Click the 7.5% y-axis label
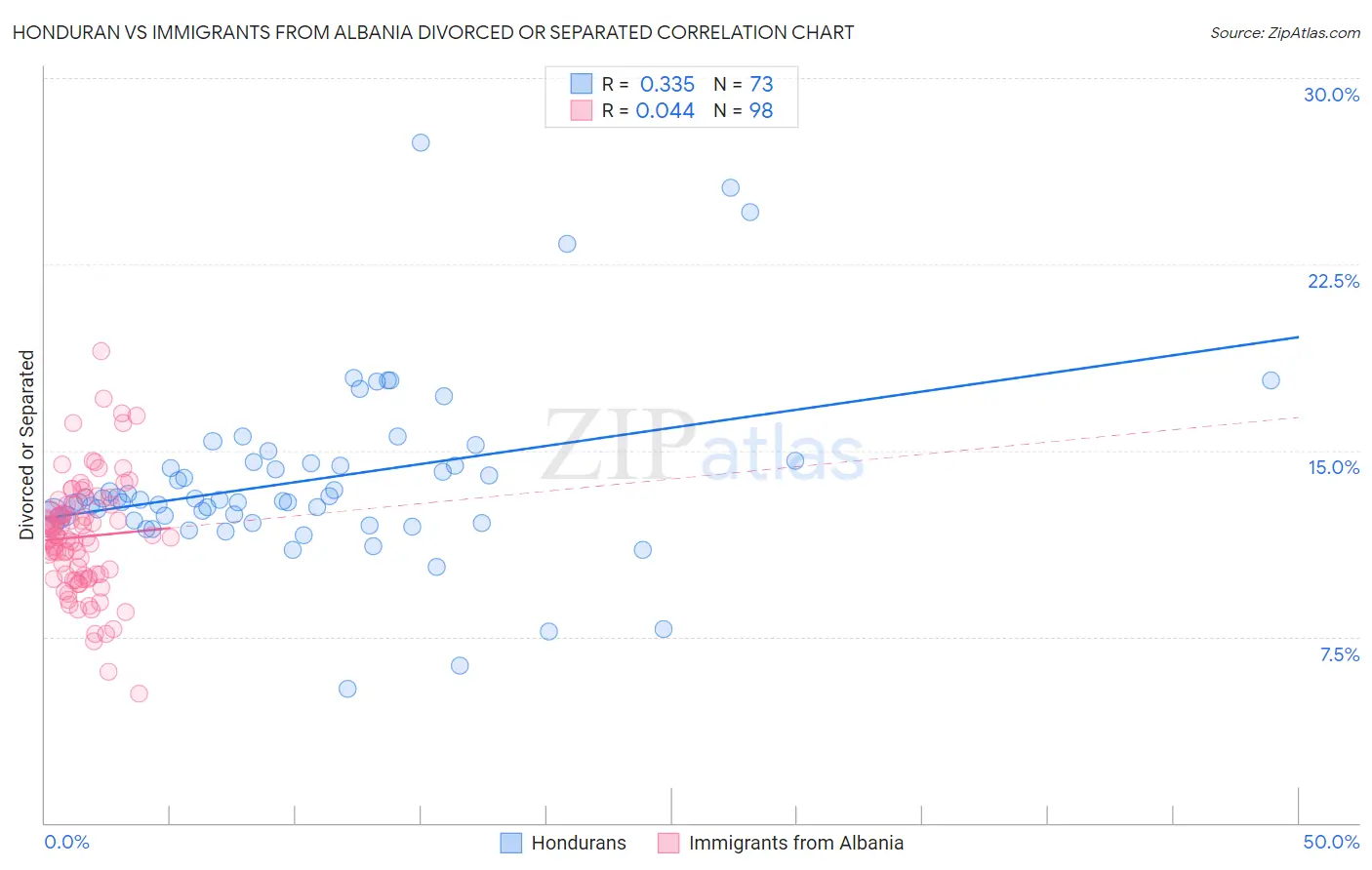The image size is (1372, 870). (x=1340, y=654)
